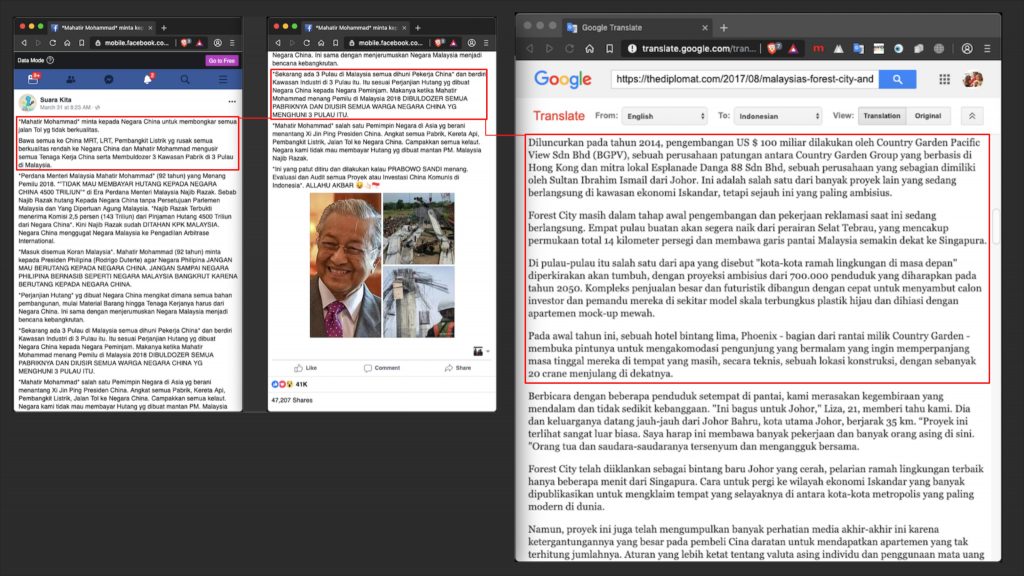The image size is (1024, 576).
Task: Open new tab in Google Translate window
Action: coord(724,27)
